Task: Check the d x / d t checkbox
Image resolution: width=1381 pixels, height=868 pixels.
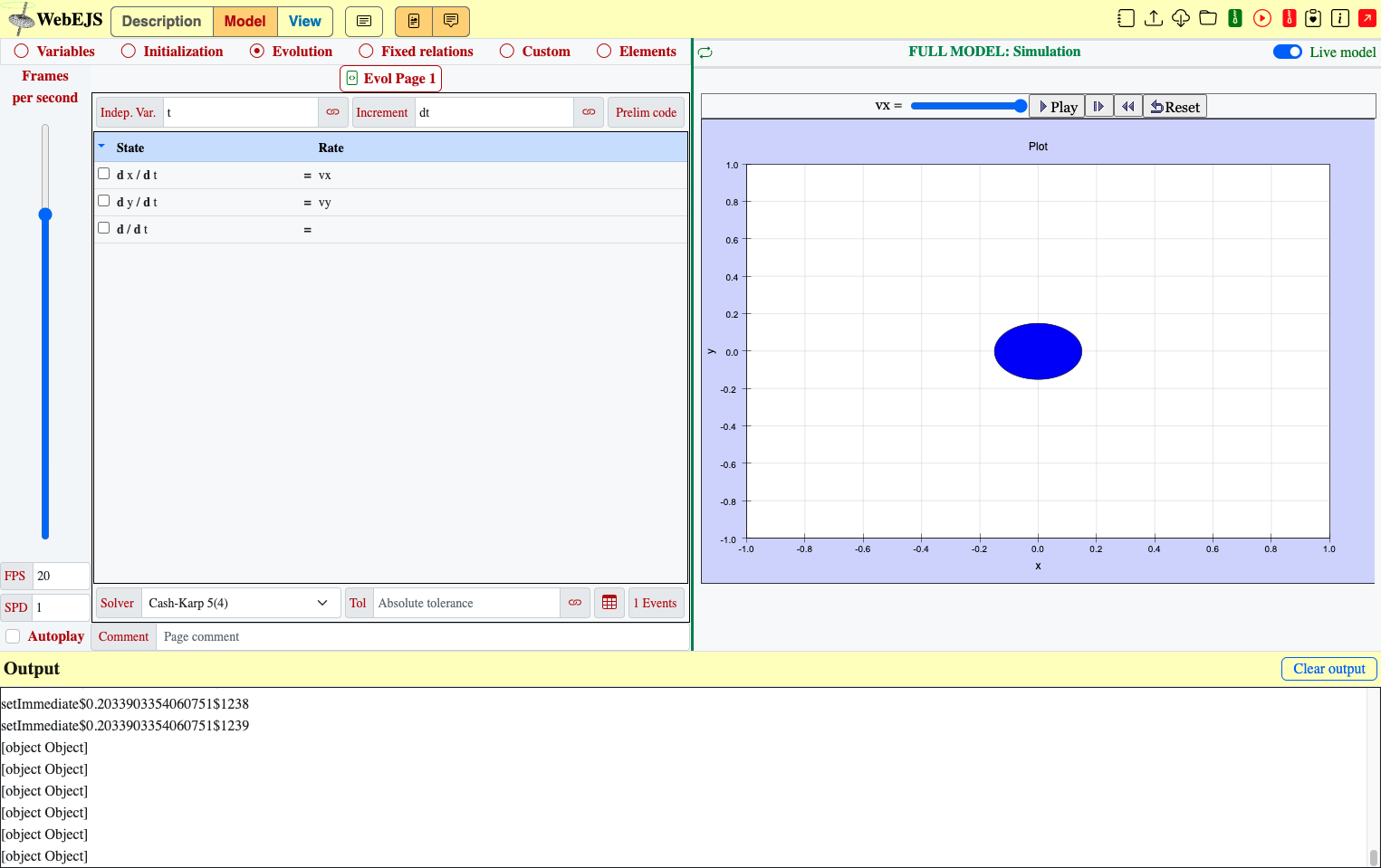Action: point(103,174)
